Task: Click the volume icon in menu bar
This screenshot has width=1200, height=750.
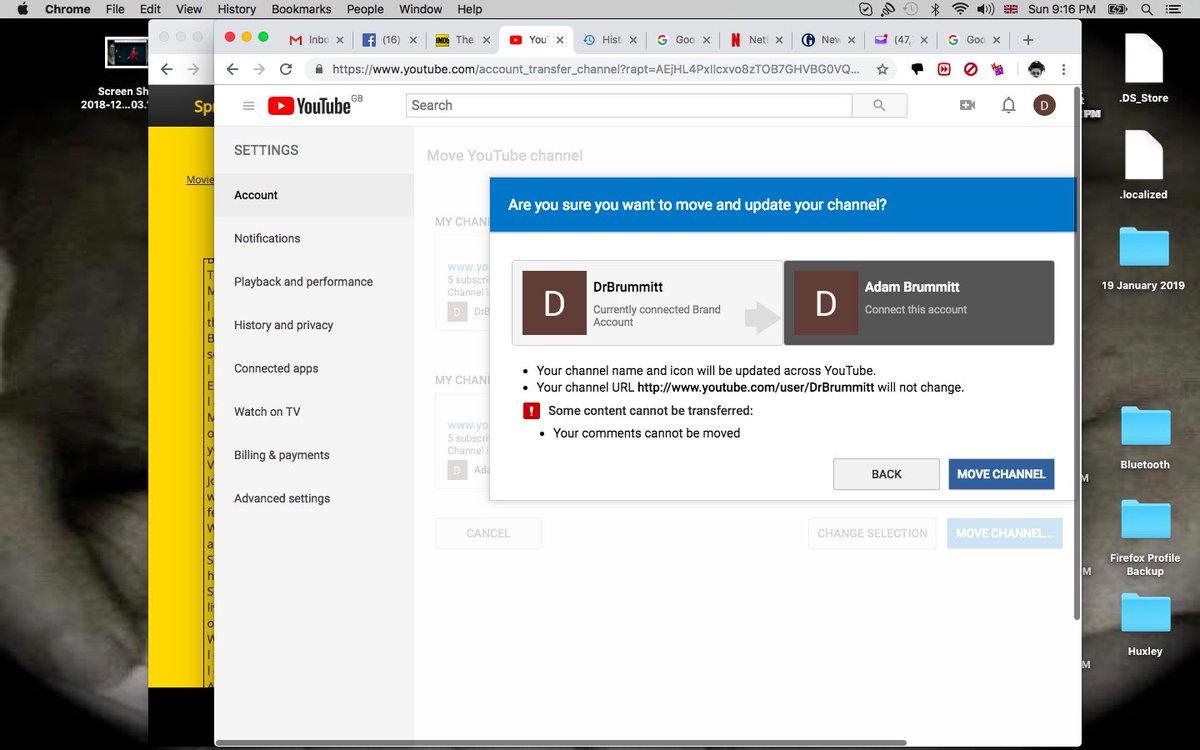Action: coord(986,9)
